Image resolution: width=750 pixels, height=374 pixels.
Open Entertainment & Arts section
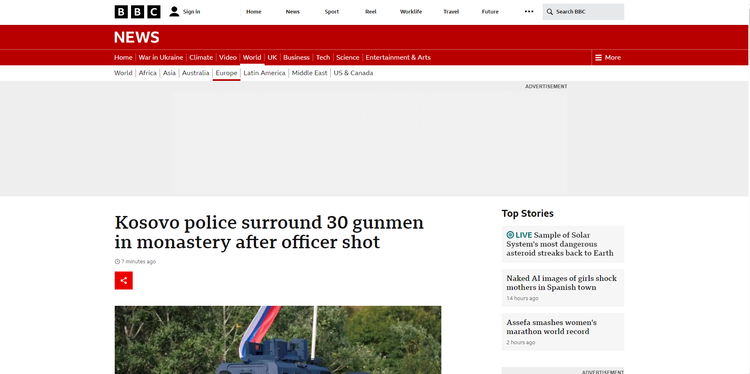398,57
